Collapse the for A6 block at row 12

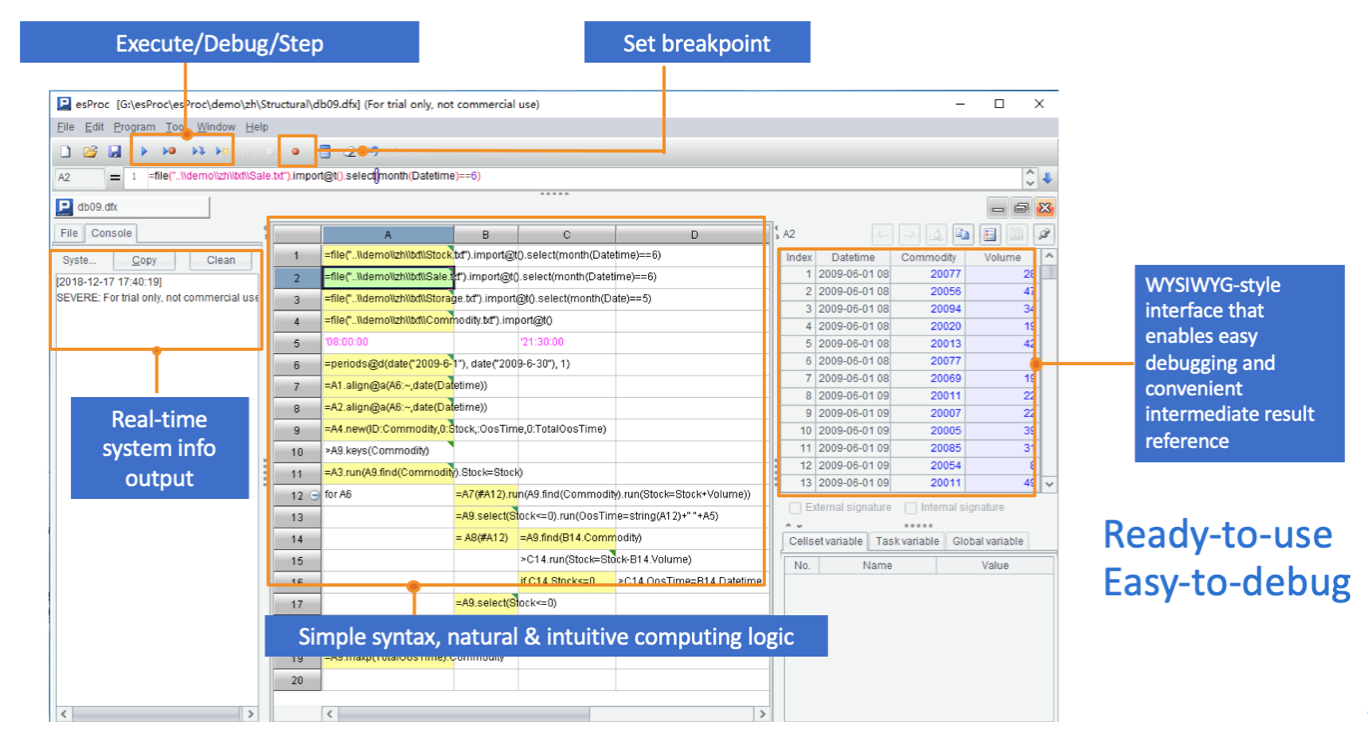coord(315,495)
